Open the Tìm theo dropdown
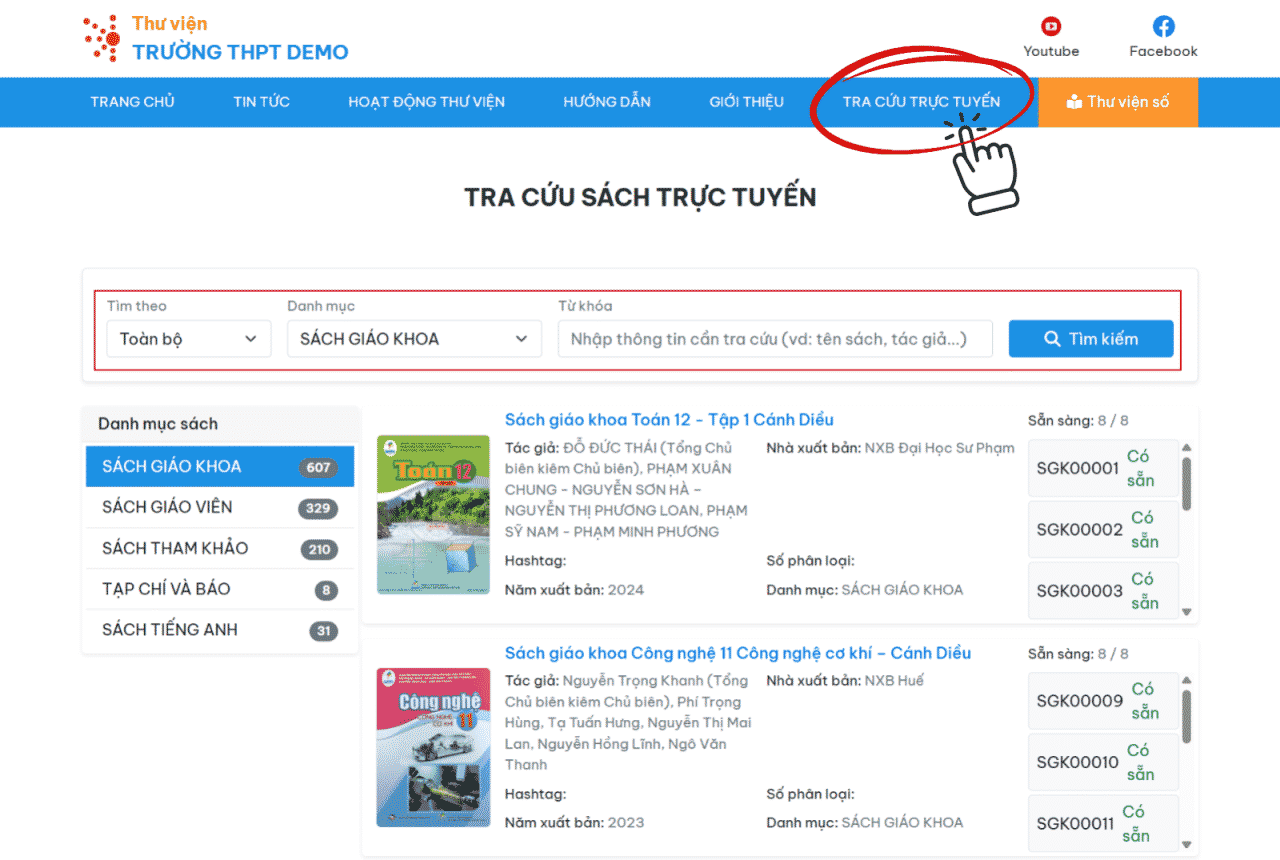The width and height of the screenshot is (1280, 860). point(188,339)
